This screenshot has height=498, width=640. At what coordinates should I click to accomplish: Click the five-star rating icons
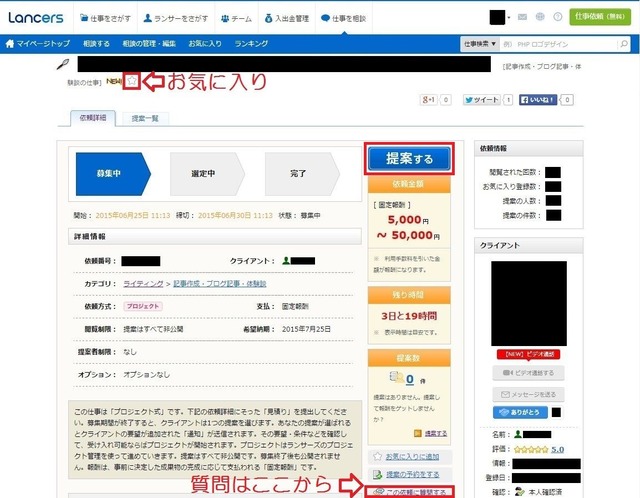coord(531,449)
